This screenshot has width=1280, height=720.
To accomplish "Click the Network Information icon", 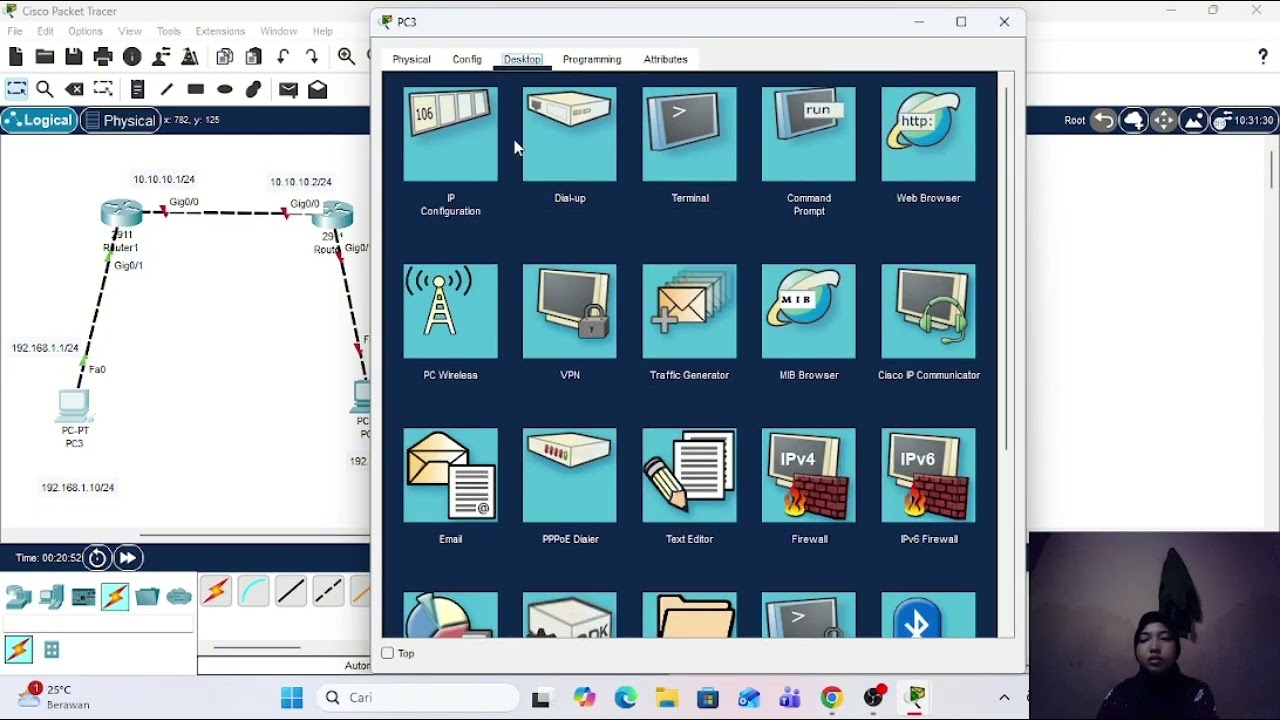I will click(x=132, y=57).
